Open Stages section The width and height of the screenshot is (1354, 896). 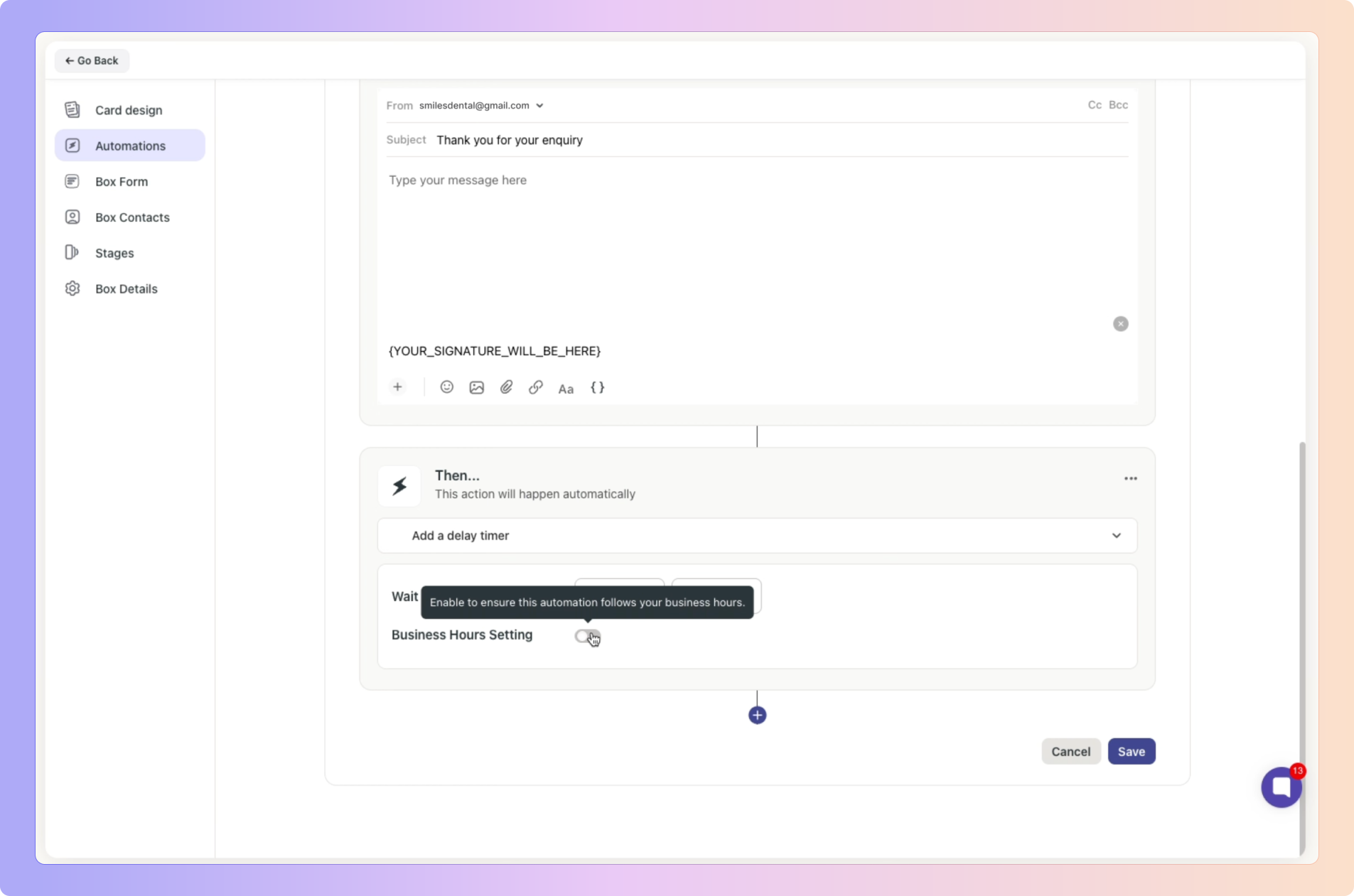click(130, 253)
